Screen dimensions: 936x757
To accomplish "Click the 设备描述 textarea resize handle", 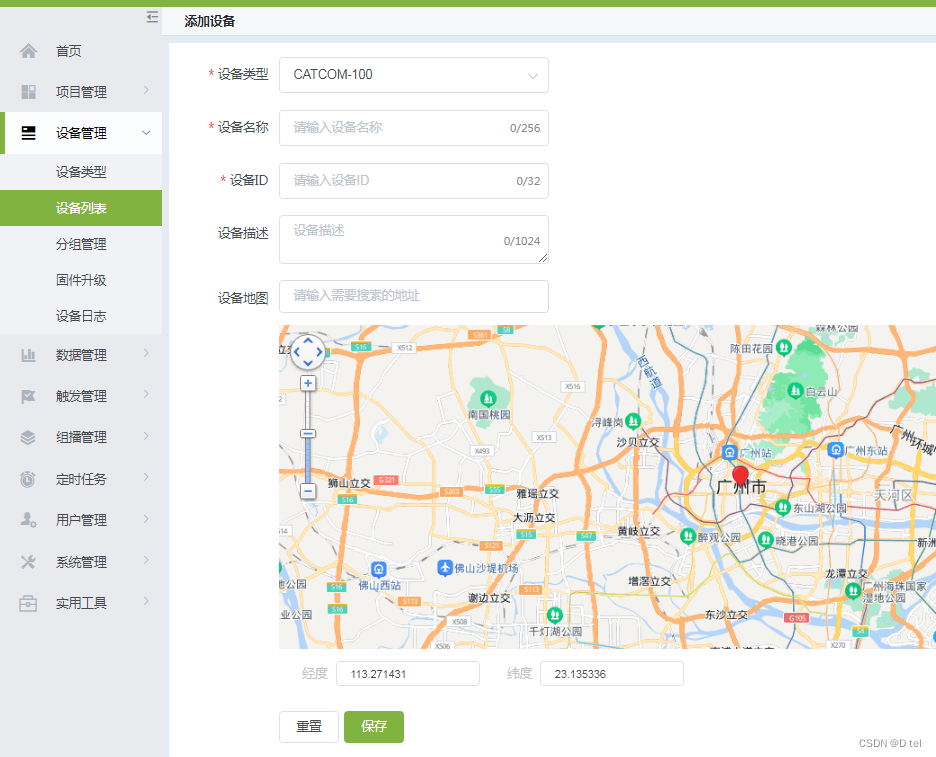I will coord(543,258).
